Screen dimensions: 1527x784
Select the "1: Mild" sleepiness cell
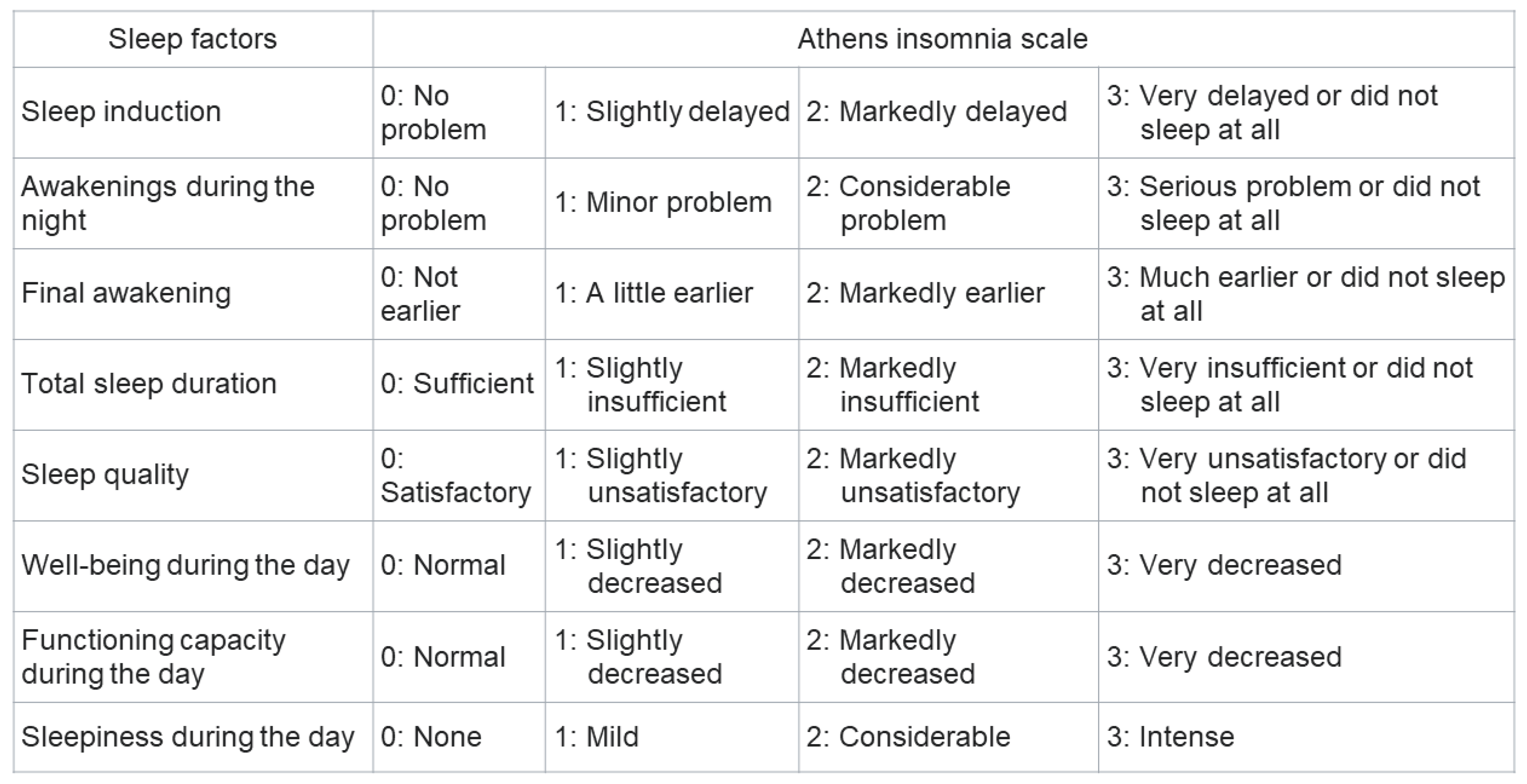(x=596, y=737)
